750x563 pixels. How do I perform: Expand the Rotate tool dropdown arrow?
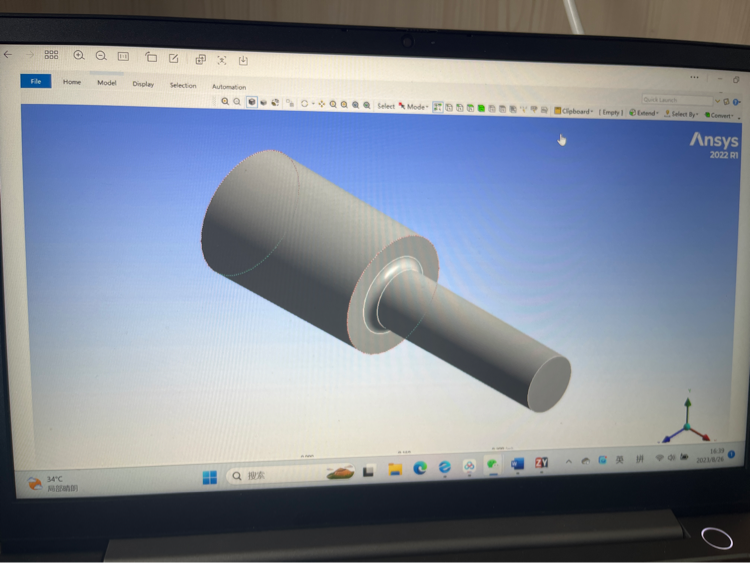pyautogui.click(x=313, y=103)
